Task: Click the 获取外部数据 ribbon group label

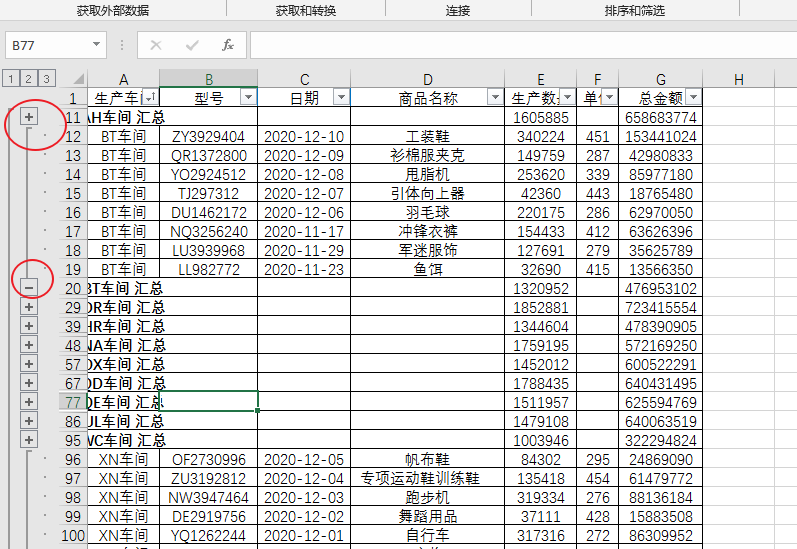Action: click(113, 10)
